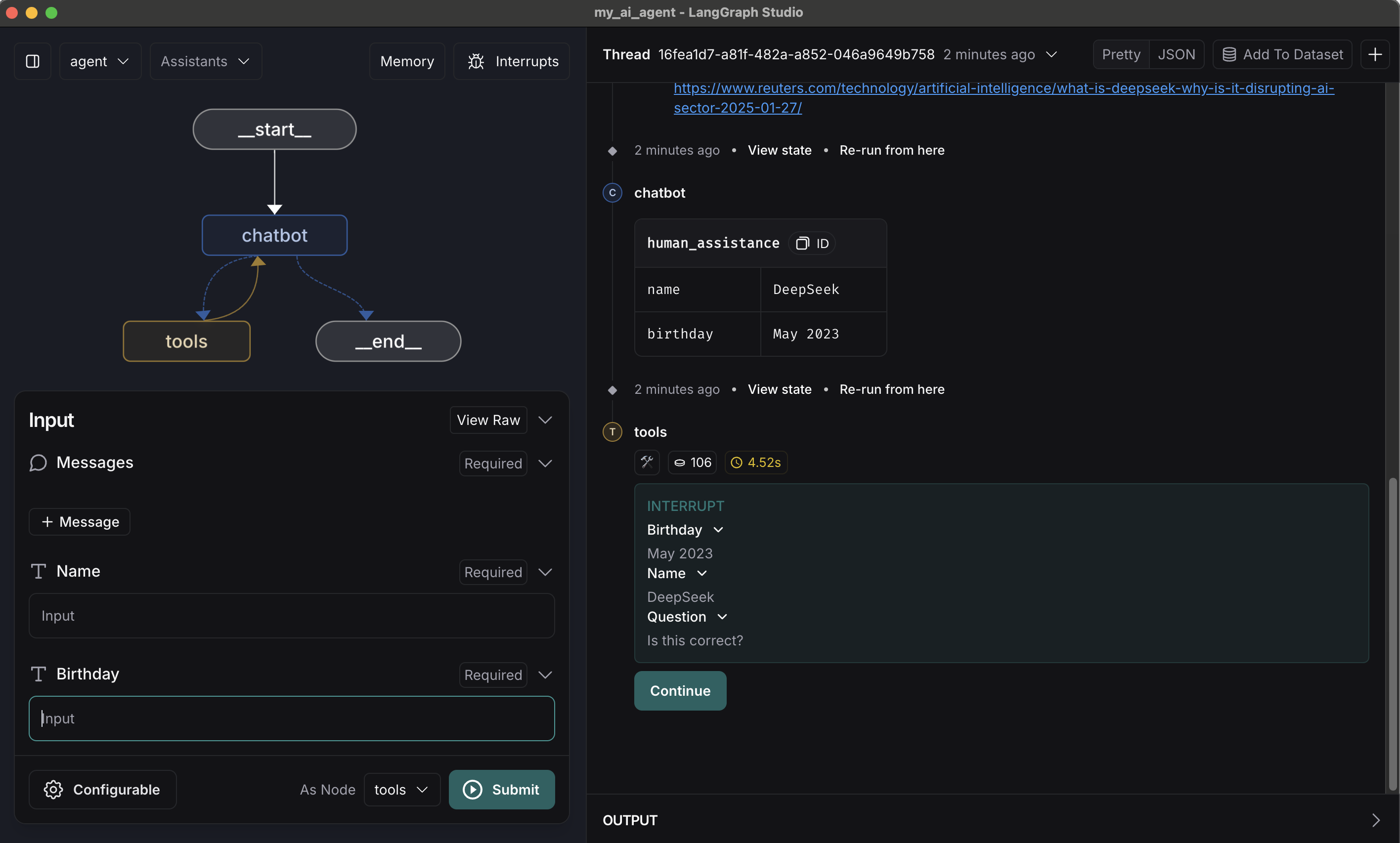Toggle View Raw input mode
The width and height of the screenshot is (1400, 843).
488,420
